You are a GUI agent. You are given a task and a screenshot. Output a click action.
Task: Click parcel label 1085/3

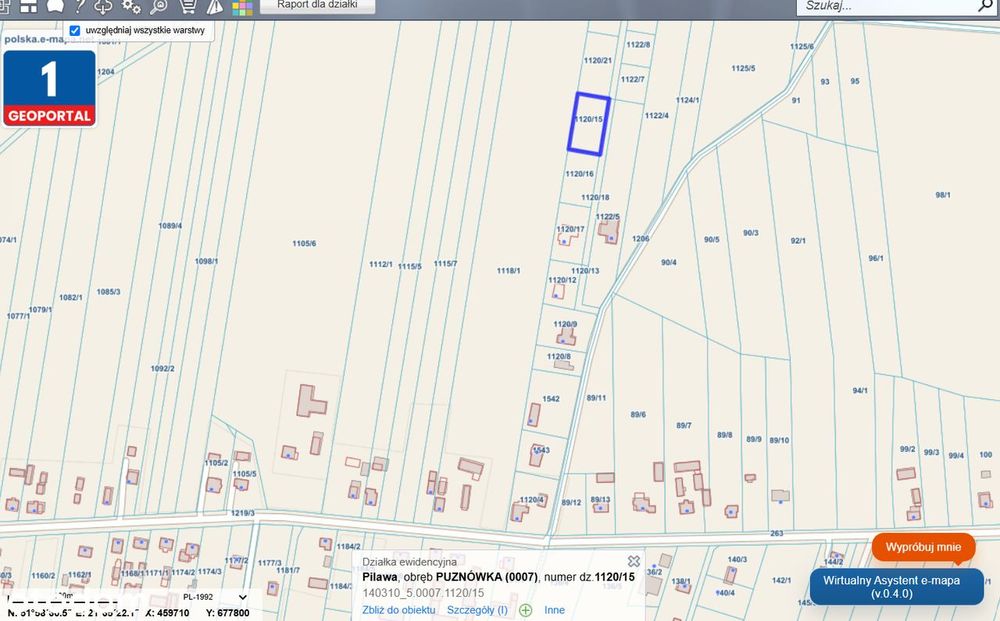coord(108,292)
